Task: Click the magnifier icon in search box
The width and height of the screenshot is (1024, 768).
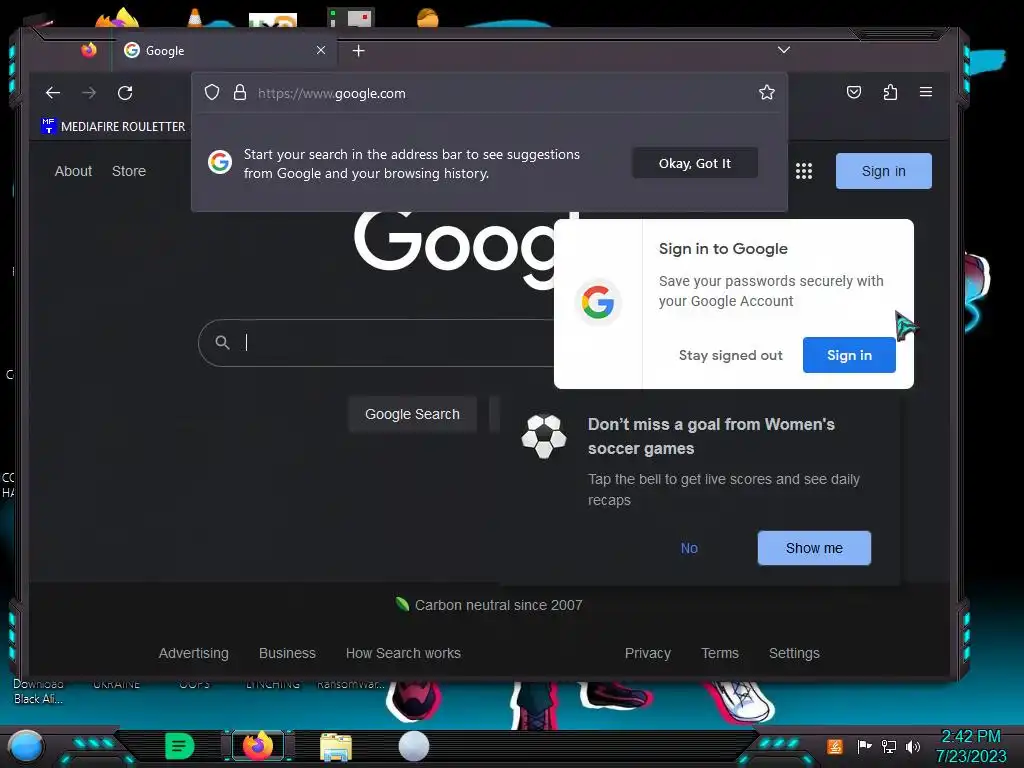Action: [222, 342]
